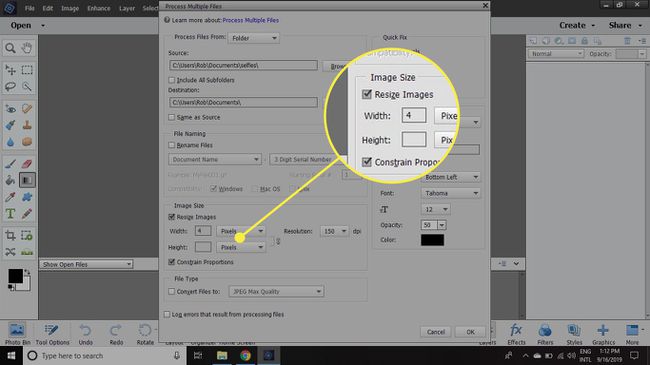Toggle the Mac OS compatibility checkbox
This screenshot has width=650, height=365.
coord(255,189)
